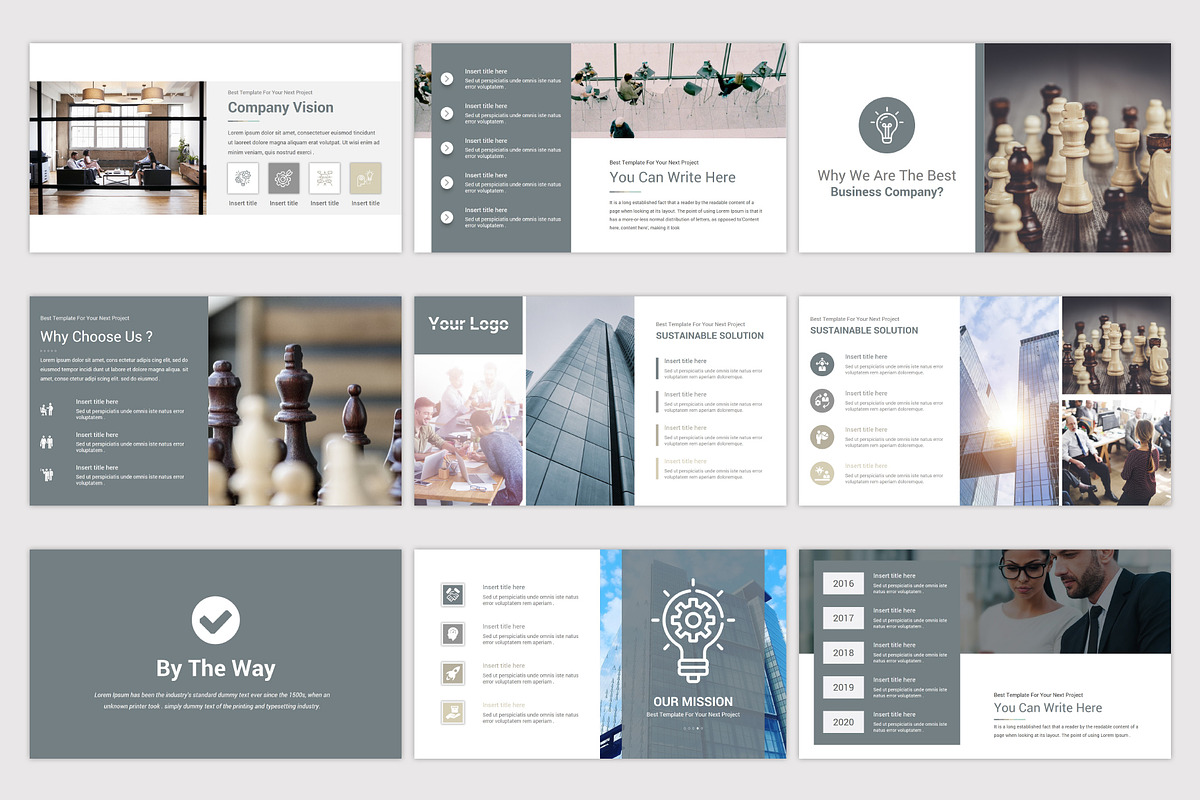1200x800 pixels.
Task: Click the Company Vision heading
Action: [281, 108]
